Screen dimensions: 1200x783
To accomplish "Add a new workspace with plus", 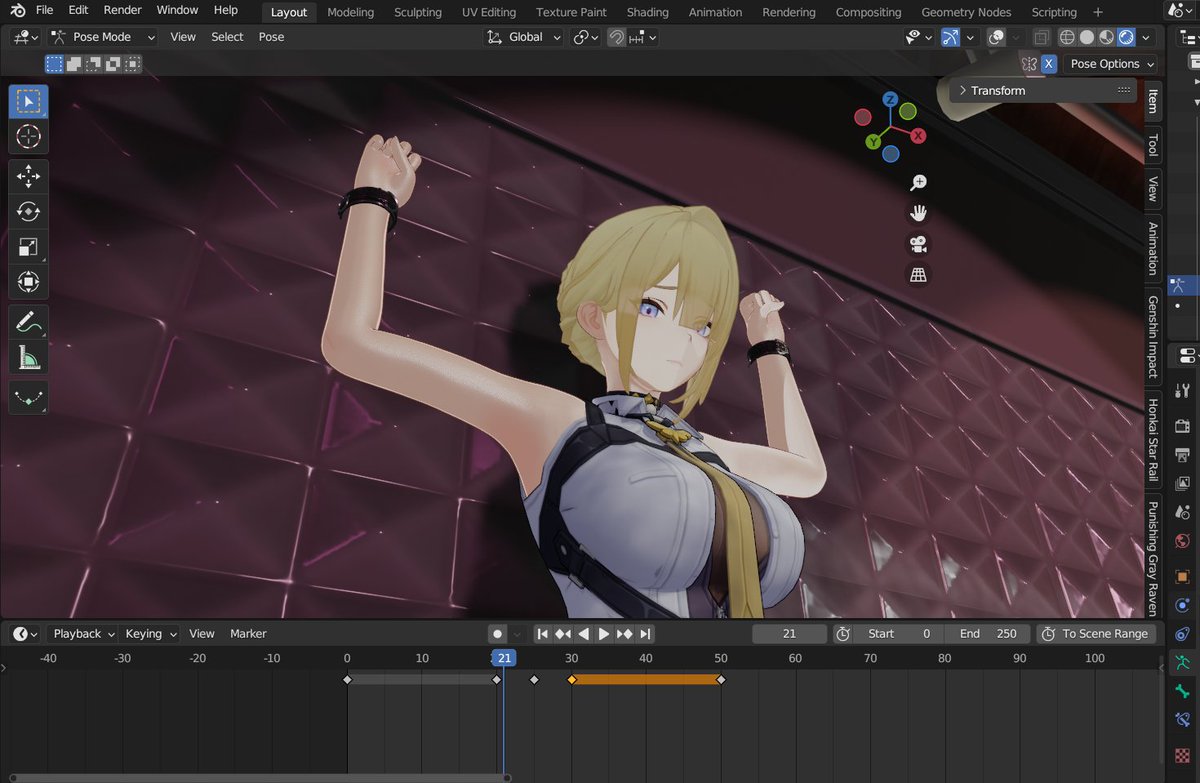I will 1098,12.
